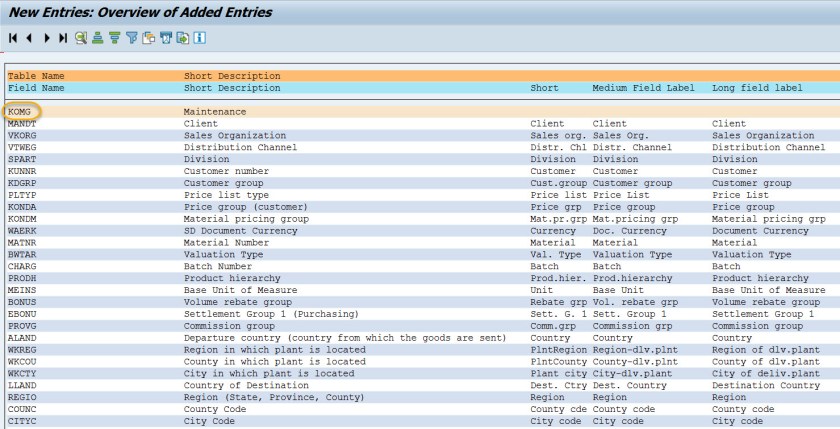Viewport: 840px width, 429px height.
Task: Sort the list in descending order
Action: tap(115, 38)
